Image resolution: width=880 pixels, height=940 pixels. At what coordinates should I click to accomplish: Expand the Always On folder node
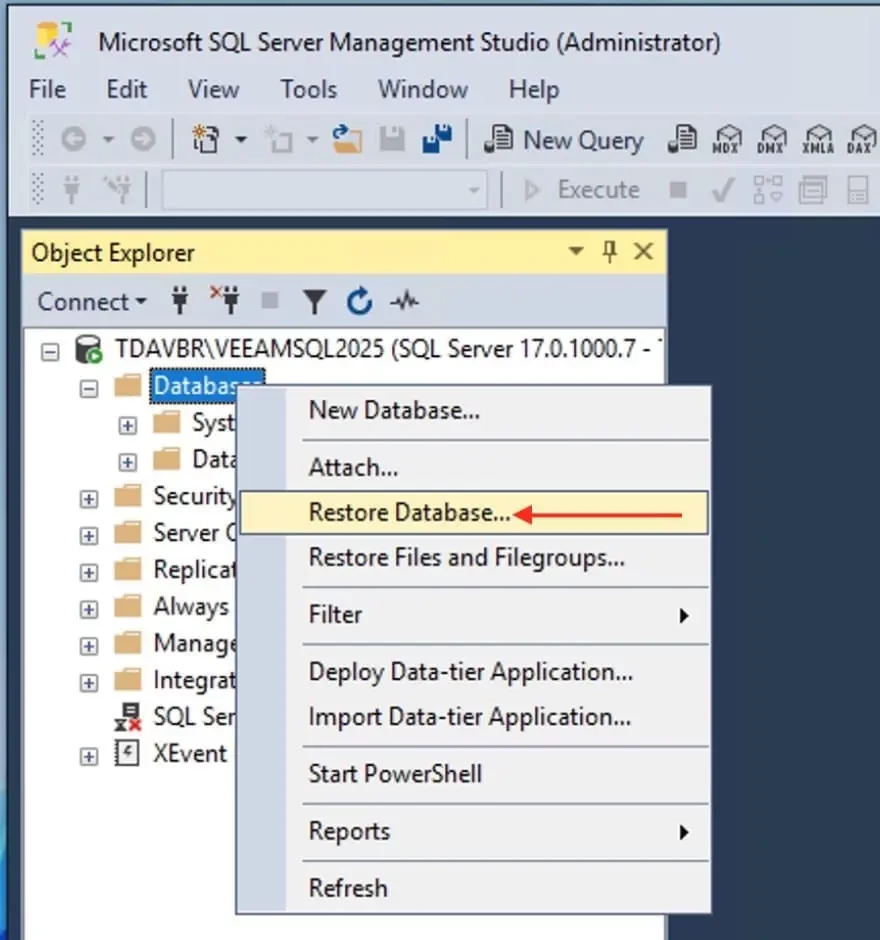[x=89, y=609]
